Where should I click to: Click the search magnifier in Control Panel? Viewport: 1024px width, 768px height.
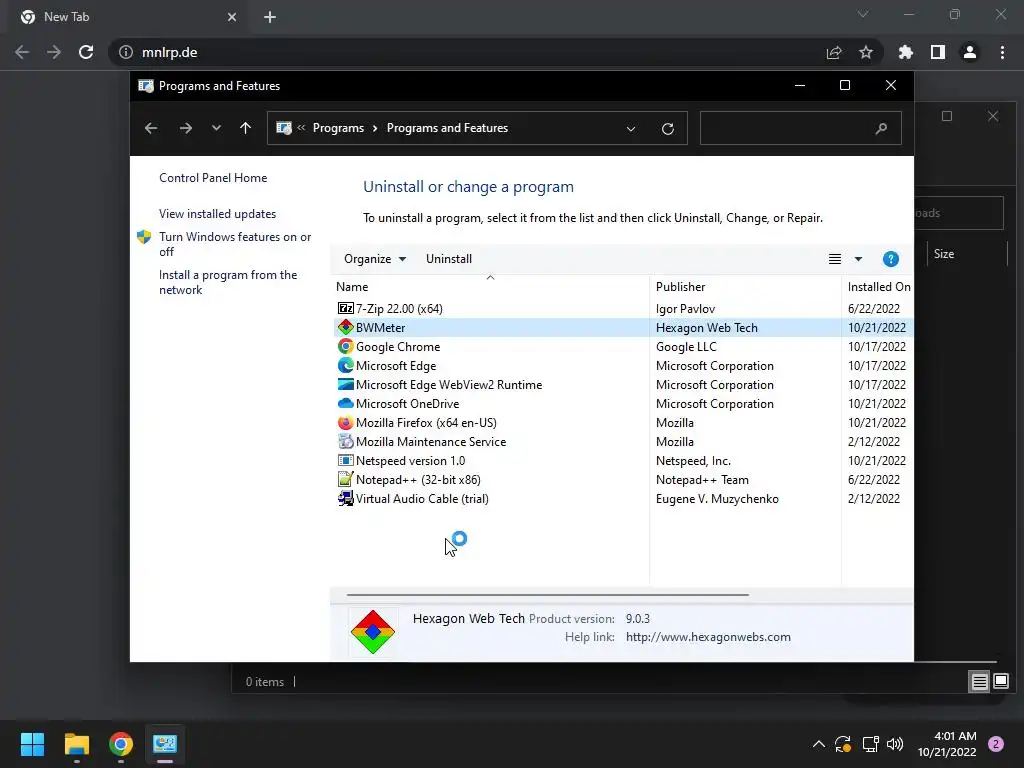click(881, 128)
